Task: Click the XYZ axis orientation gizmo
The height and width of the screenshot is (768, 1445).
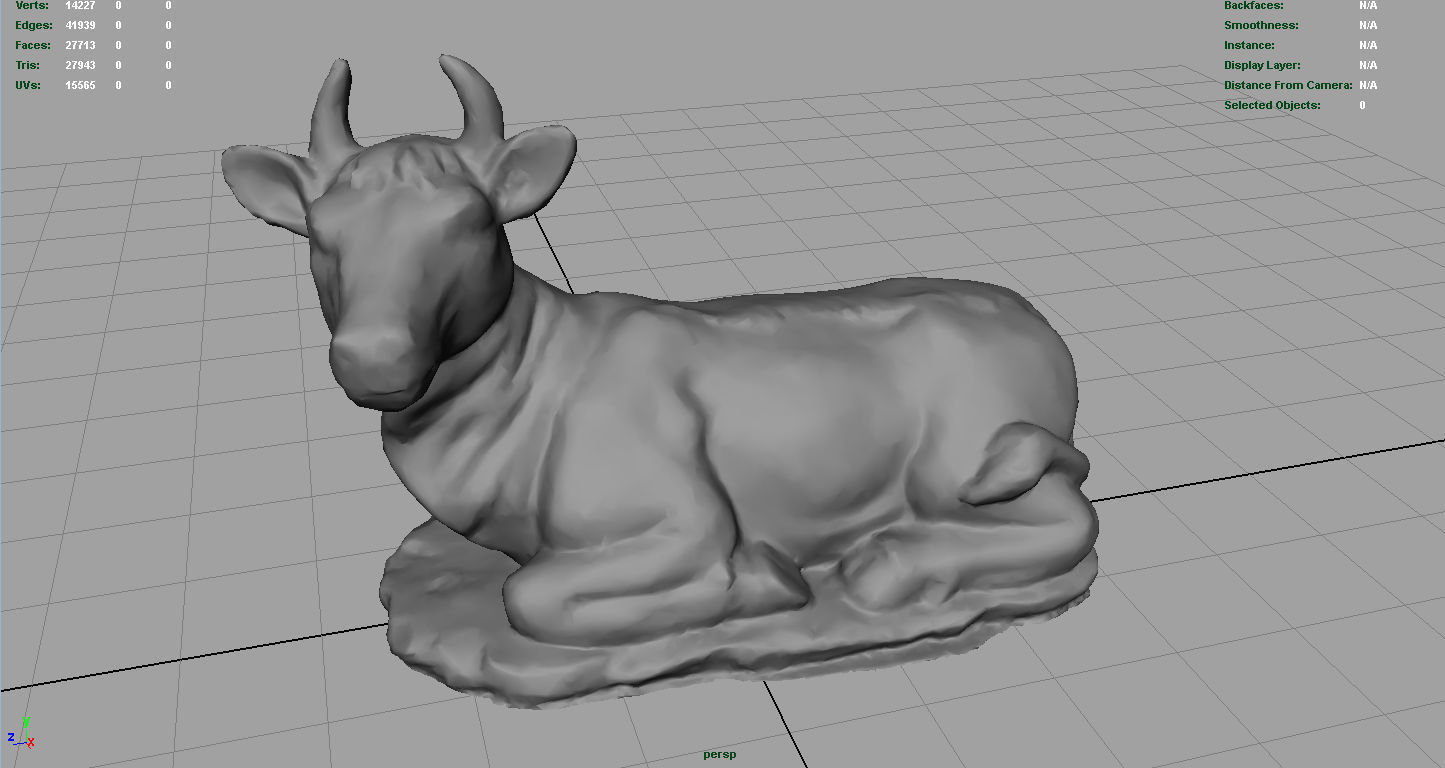Action: [x=21, y=733]
